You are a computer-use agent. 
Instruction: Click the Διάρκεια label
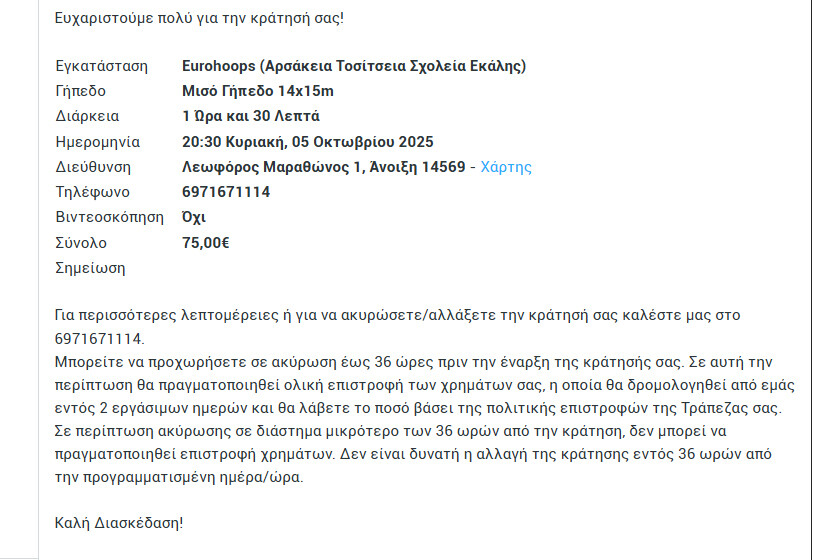coord(88,116)
